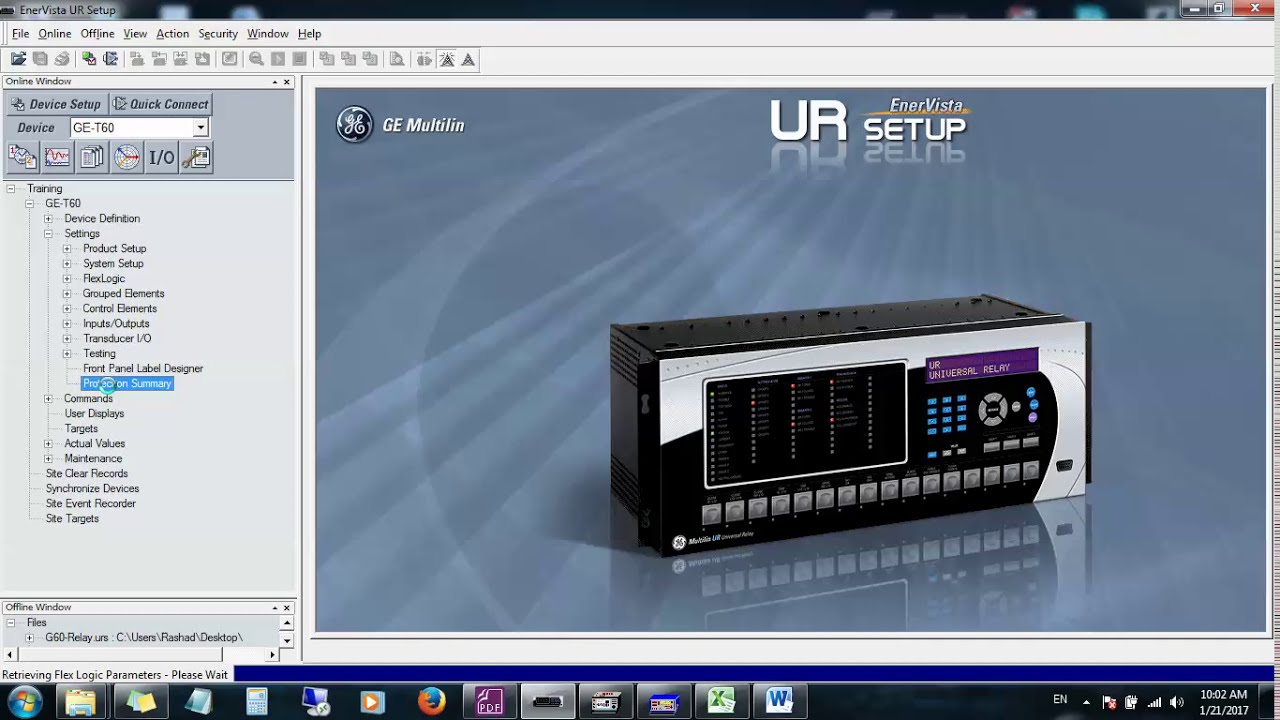1280x720 pixels.
Task: Collapse the GE-T60 tree node
Action: click(30, 204)
